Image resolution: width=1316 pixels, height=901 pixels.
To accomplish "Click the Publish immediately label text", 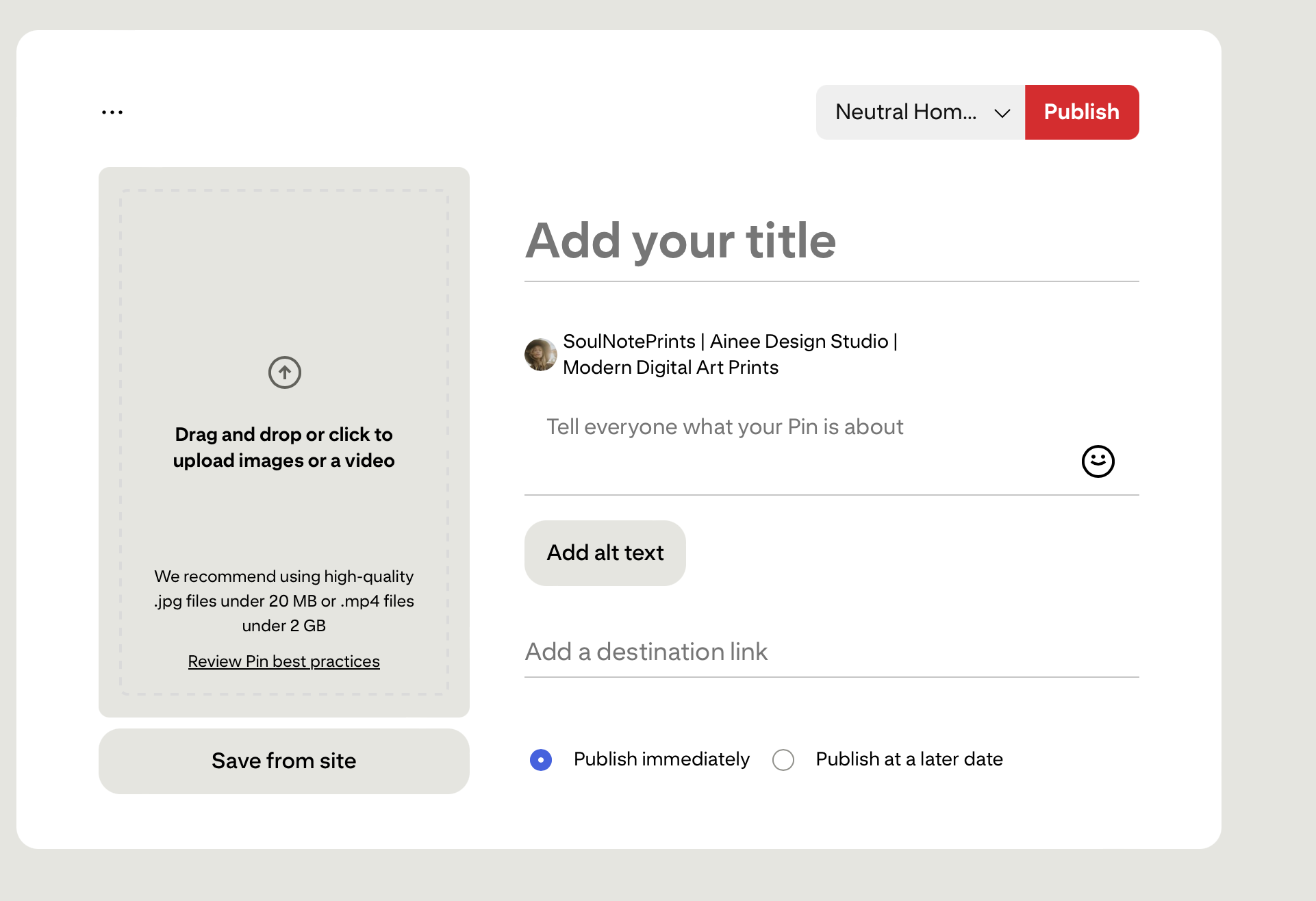I will click(x=661, y=759).
